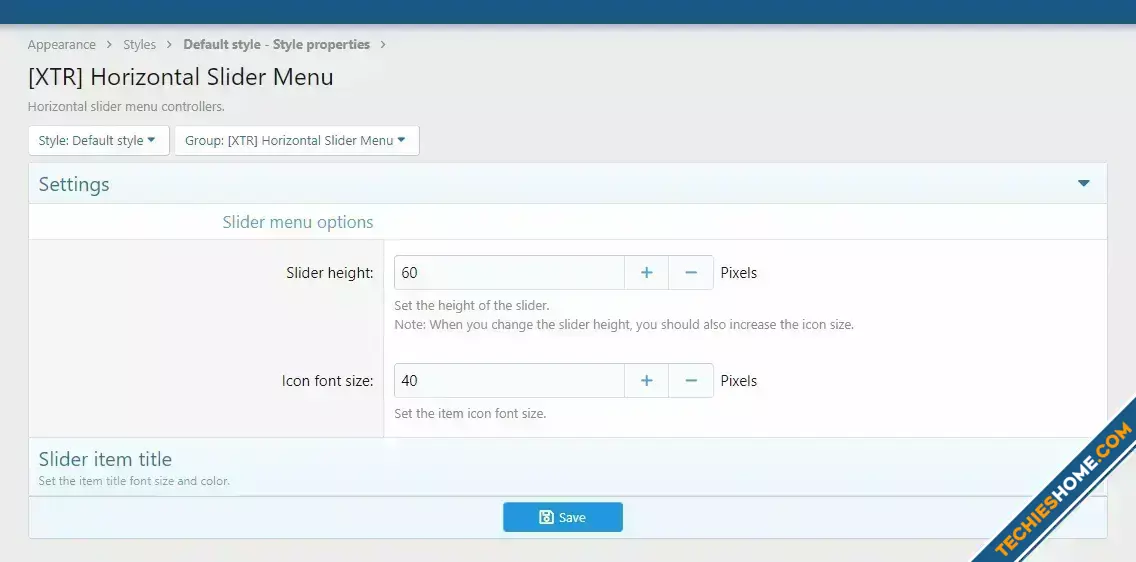Click the Settings header title

tap(74, 185)
